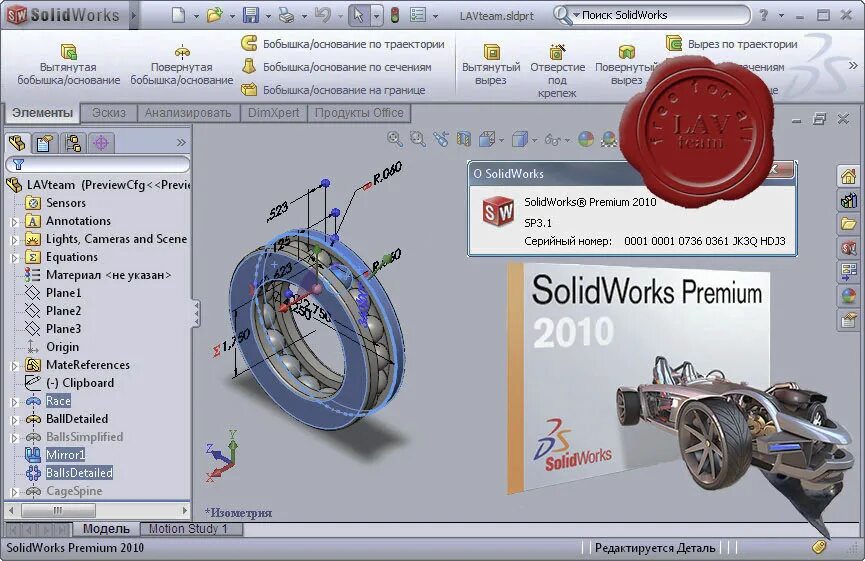Click the feature tree filter field
Viewport: 865px width, 561px height.
[x=98, y=164]
